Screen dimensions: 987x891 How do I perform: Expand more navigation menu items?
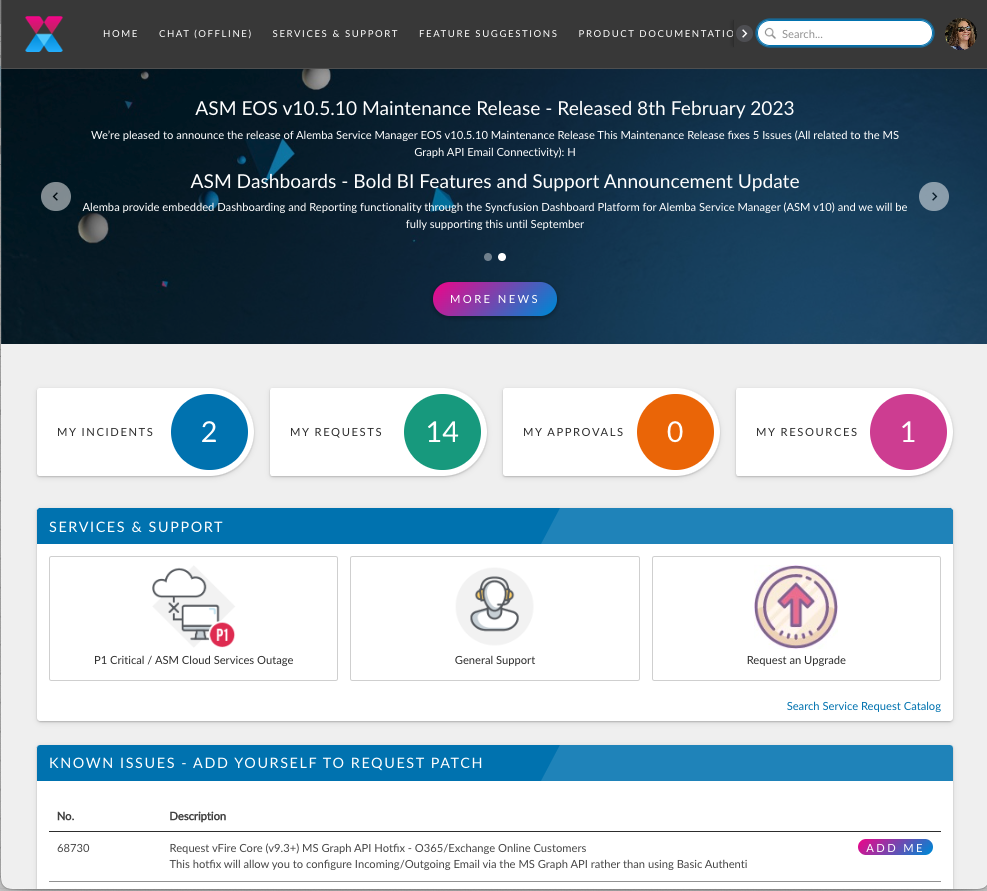tap(744, 34)
